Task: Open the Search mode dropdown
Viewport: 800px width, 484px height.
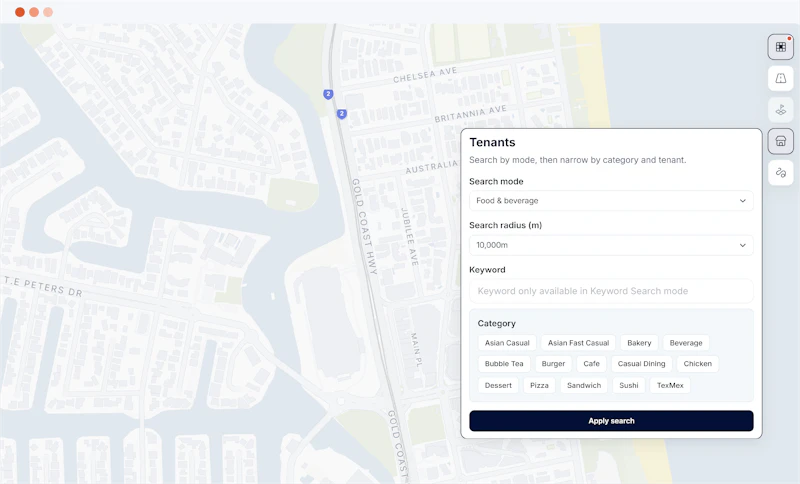Action: pyautogui.click(x=611, y=201)
